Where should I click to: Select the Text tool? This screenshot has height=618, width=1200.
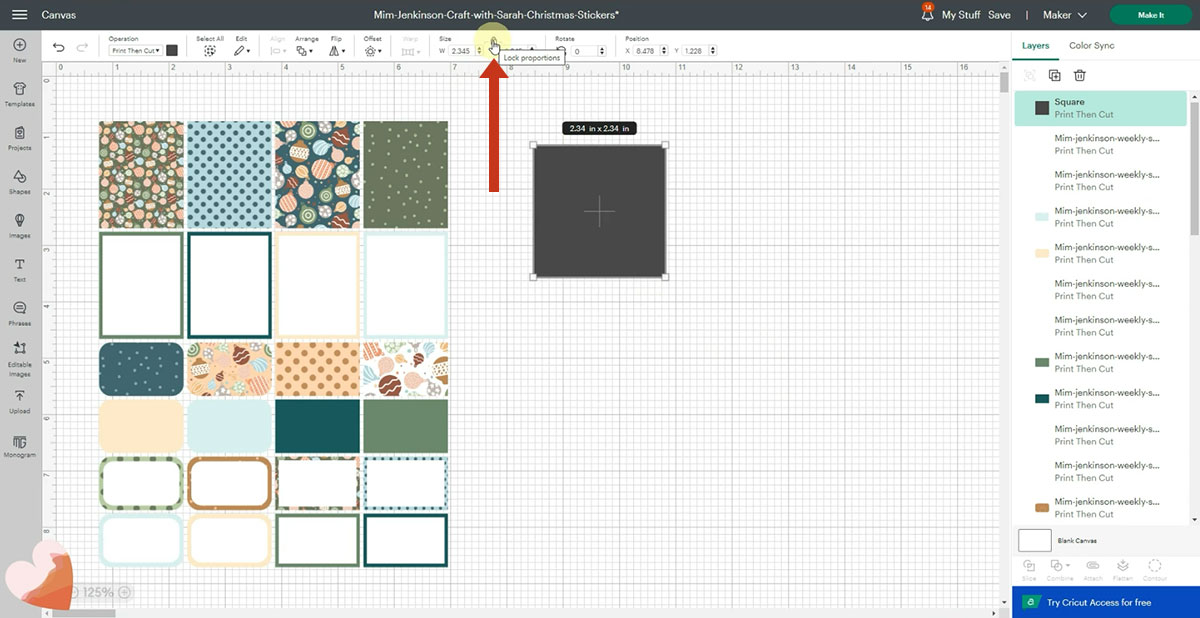(x=19, y=268)
